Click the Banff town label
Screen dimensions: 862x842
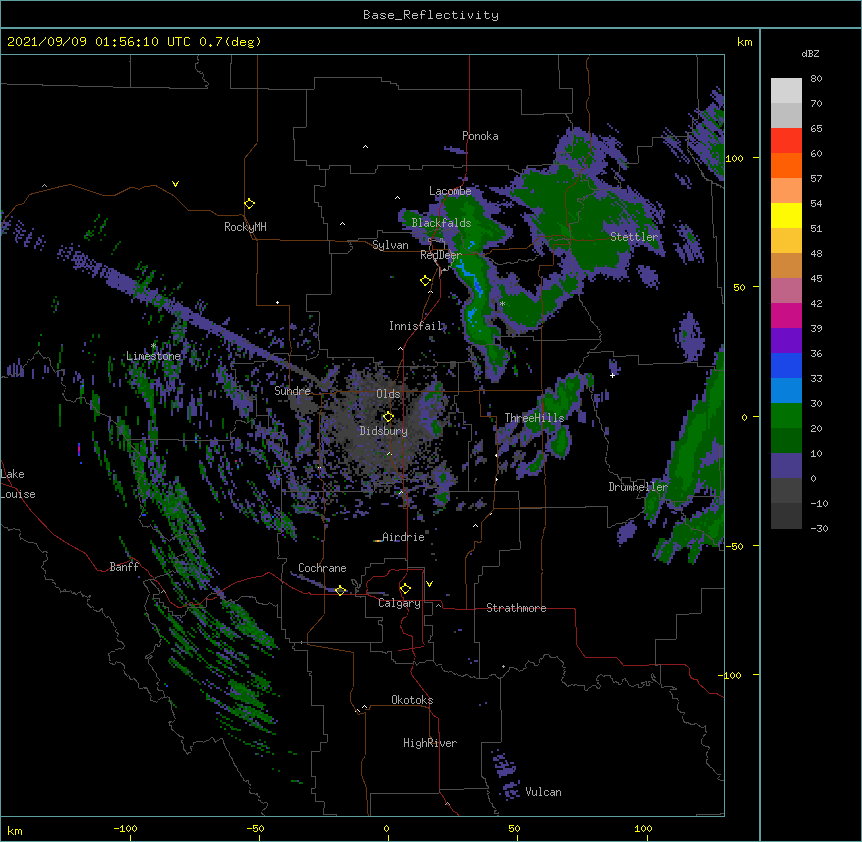click(x=124, y=567)
